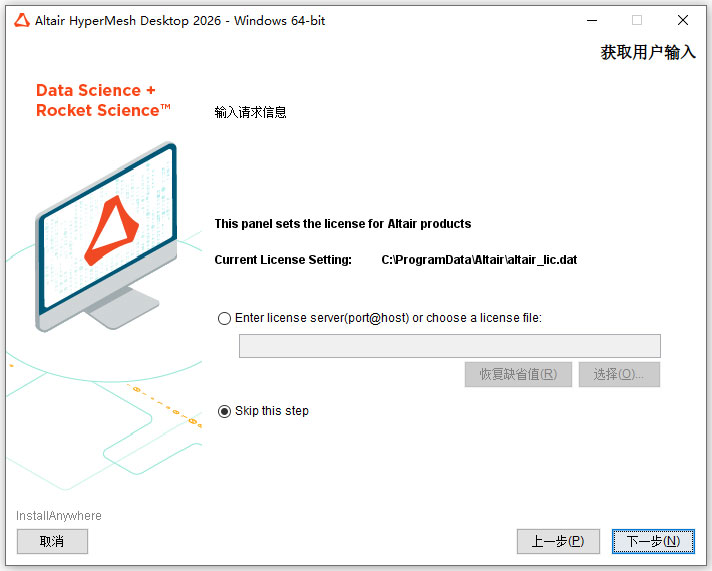Select the Skip this step radio button
712x571 pixels.
pyautogui.click(x=224, y=412)
